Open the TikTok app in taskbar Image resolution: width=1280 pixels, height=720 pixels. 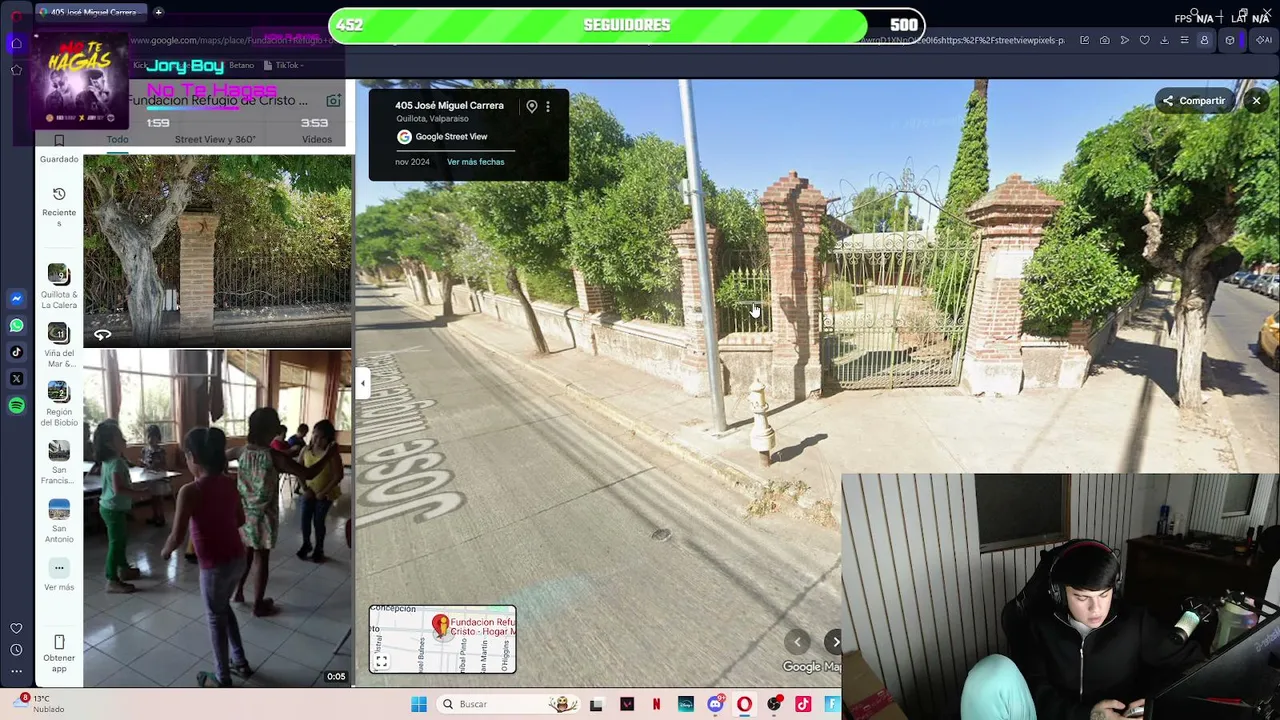(803, 704)
